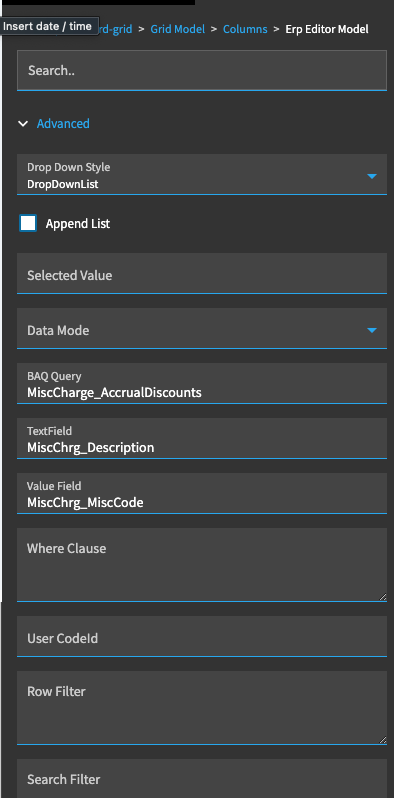
Task: Click the User CodeId field
Action: (x=202, y=636)
